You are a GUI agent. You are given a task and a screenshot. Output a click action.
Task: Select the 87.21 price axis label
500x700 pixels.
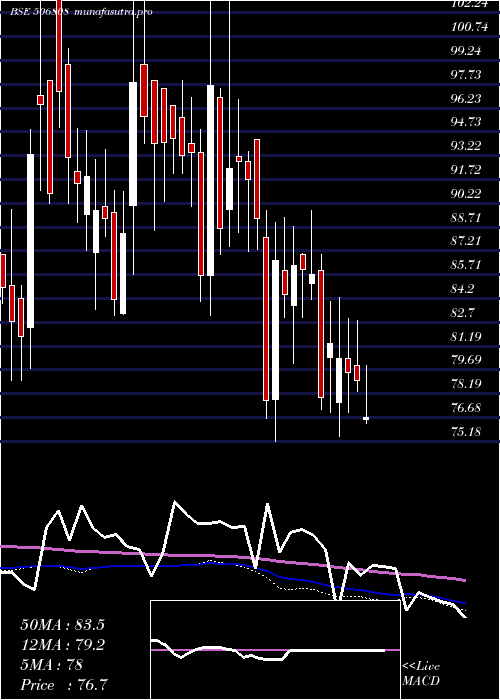[x=466, y=241]
